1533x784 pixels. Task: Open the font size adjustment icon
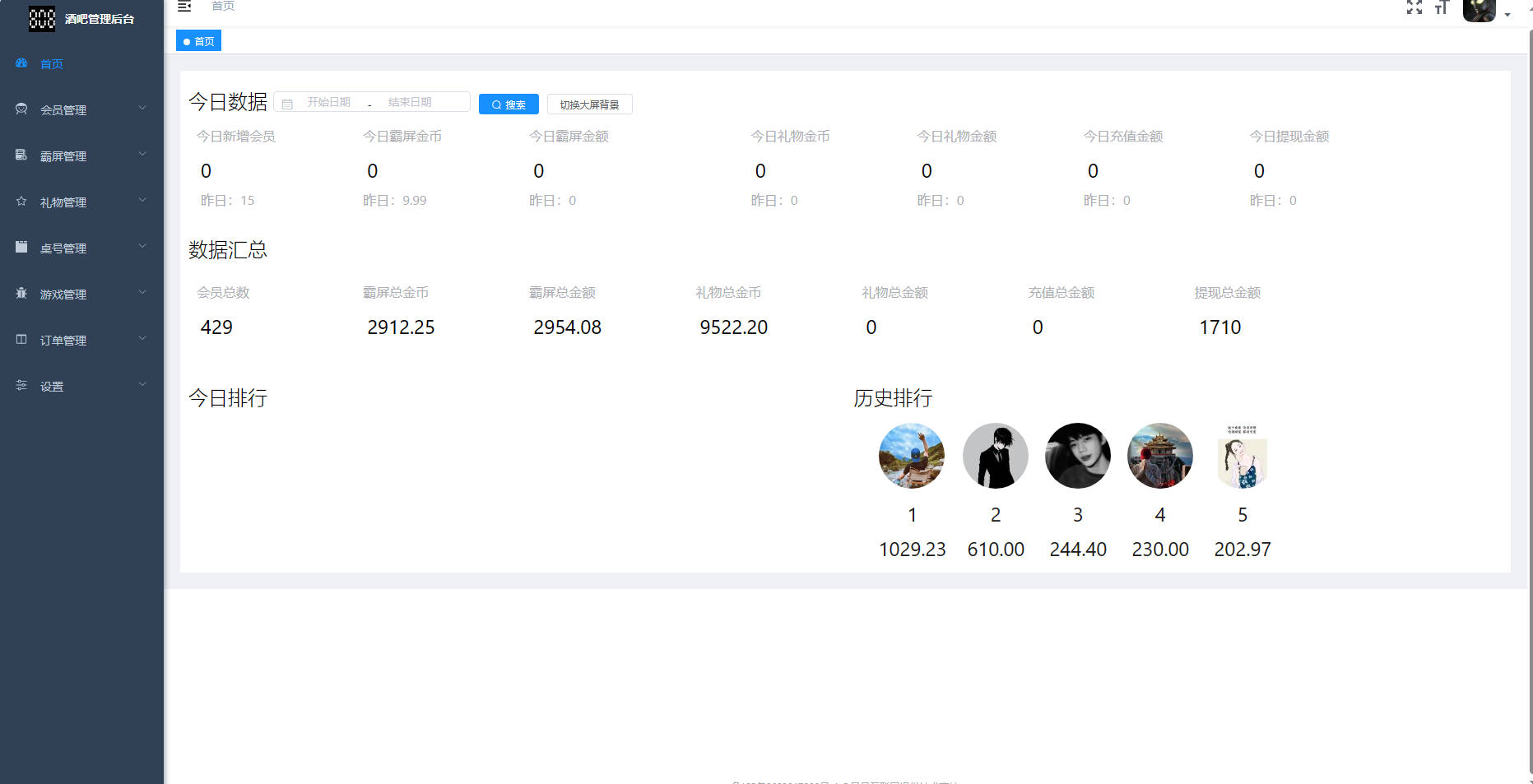1441,7
